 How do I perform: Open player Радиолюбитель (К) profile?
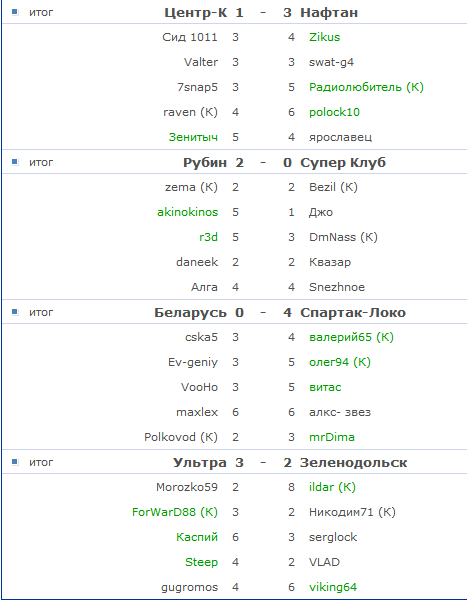[x=366, y=87]
